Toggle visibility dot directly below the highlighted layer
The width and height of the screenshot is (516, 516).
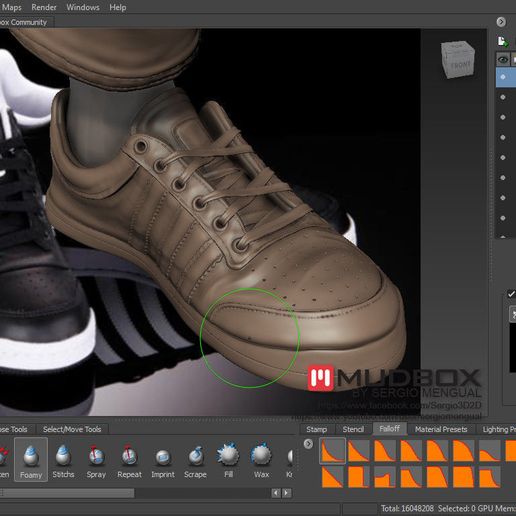click(503, 97)
